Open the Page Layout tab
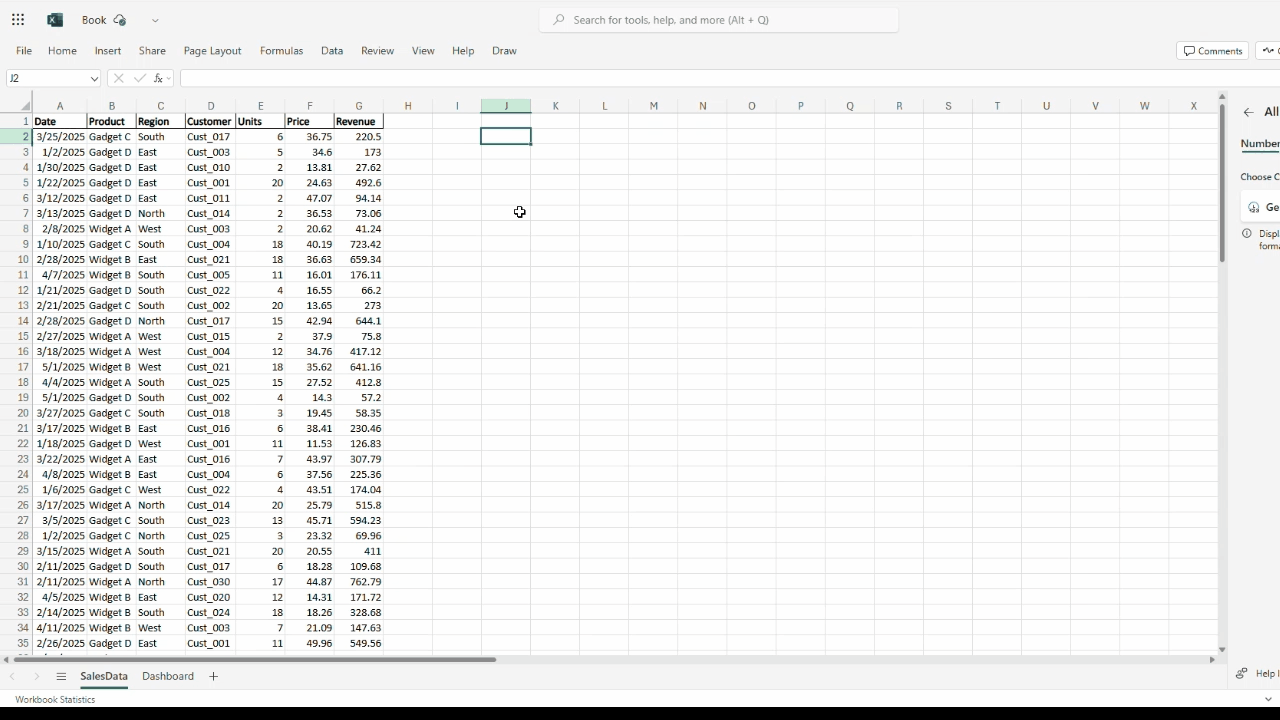Image resolution: width=1280 pixels, height=720 pixels. click(x=212, y=51)
